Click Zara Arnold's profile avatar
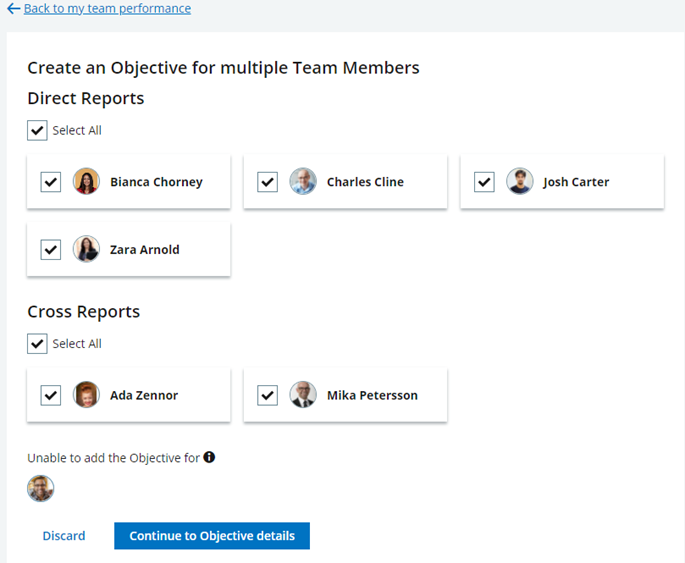The width and height of the screenshot is (685, 563). (x=87, y=249)
